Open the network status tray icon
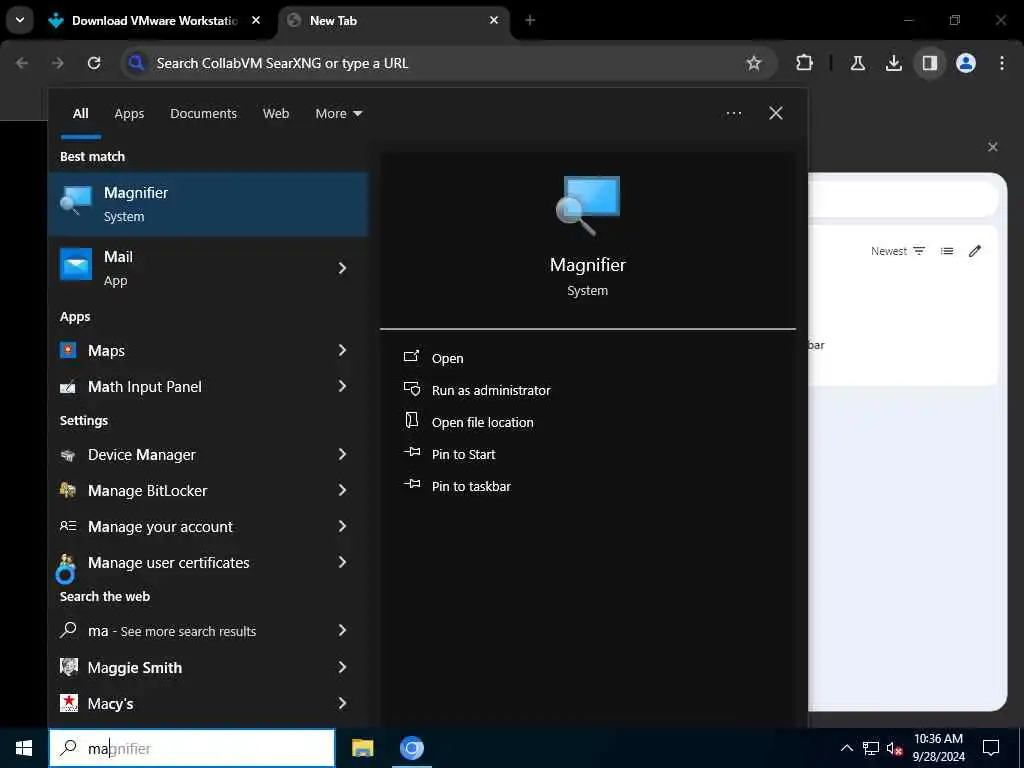 [871, 748]
